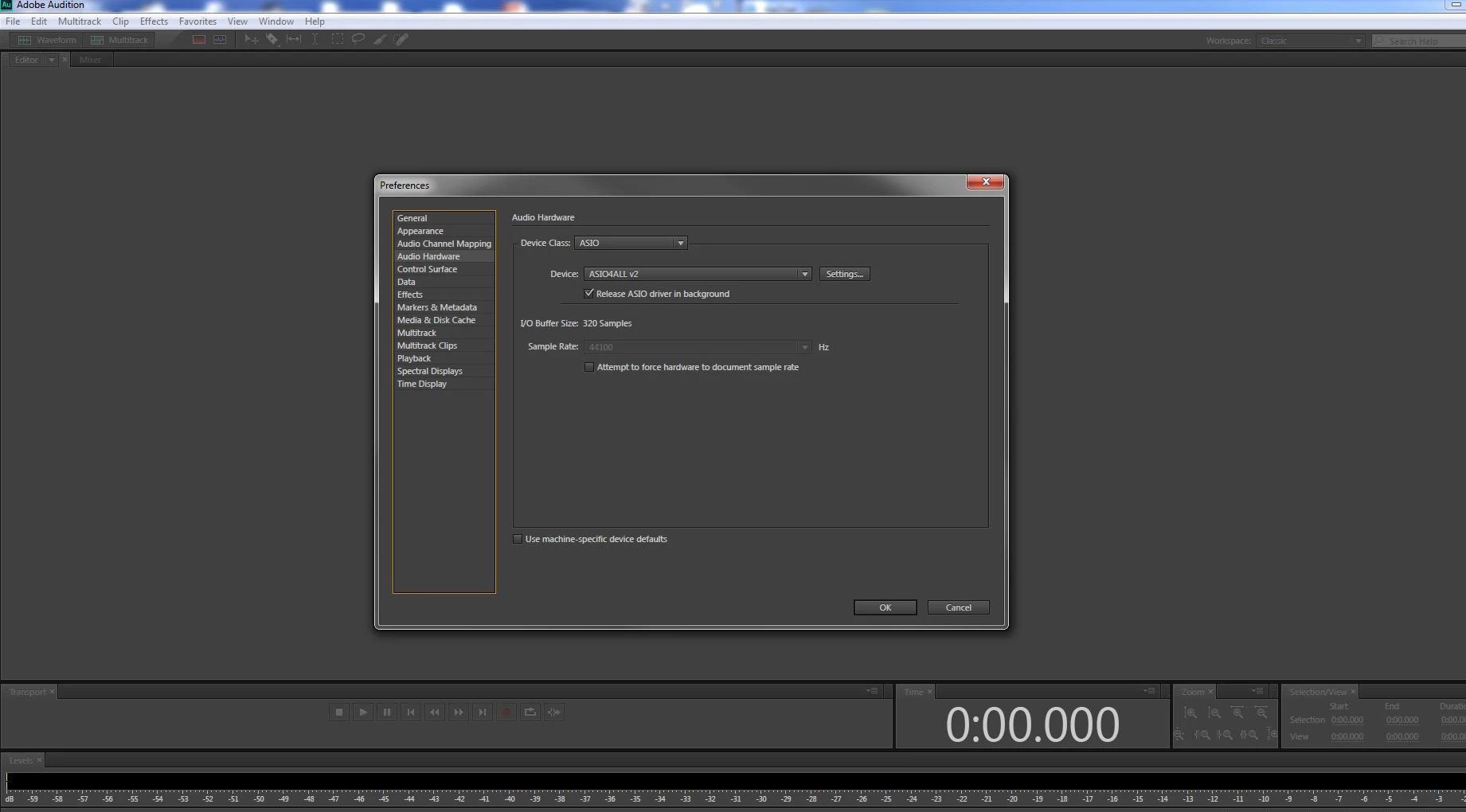The height and width of the screenshot is (812, 1466).
Task: Select the Spot Healing Brush tool
Action: (401, 39)
